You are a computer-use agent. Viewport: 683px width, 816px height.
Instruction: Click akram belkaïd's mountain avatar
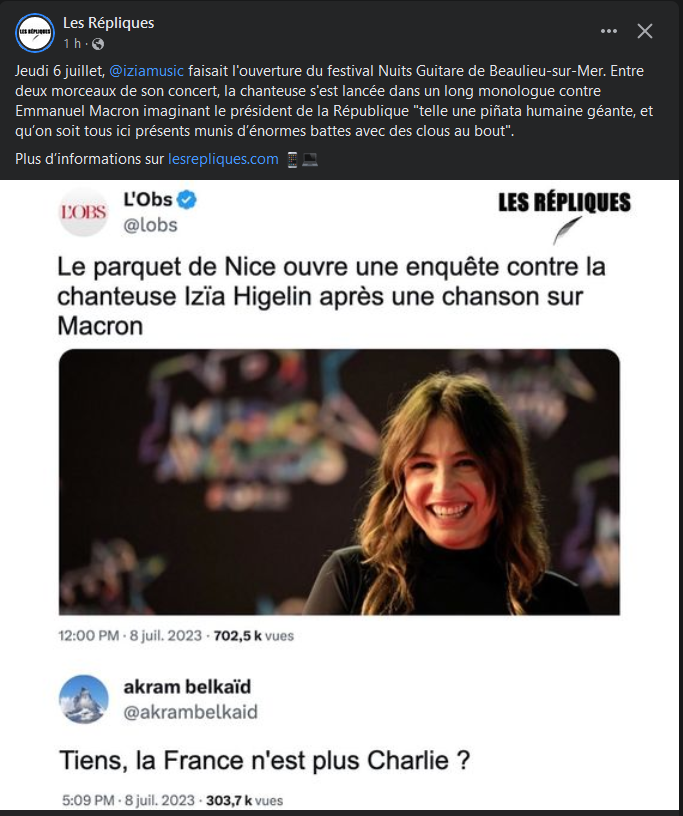(x=83, y=699)
